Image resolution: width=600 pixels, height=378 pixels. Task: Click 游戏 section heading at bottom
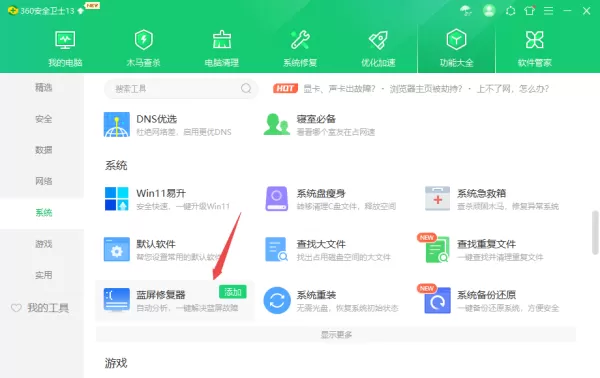(116, 363)
